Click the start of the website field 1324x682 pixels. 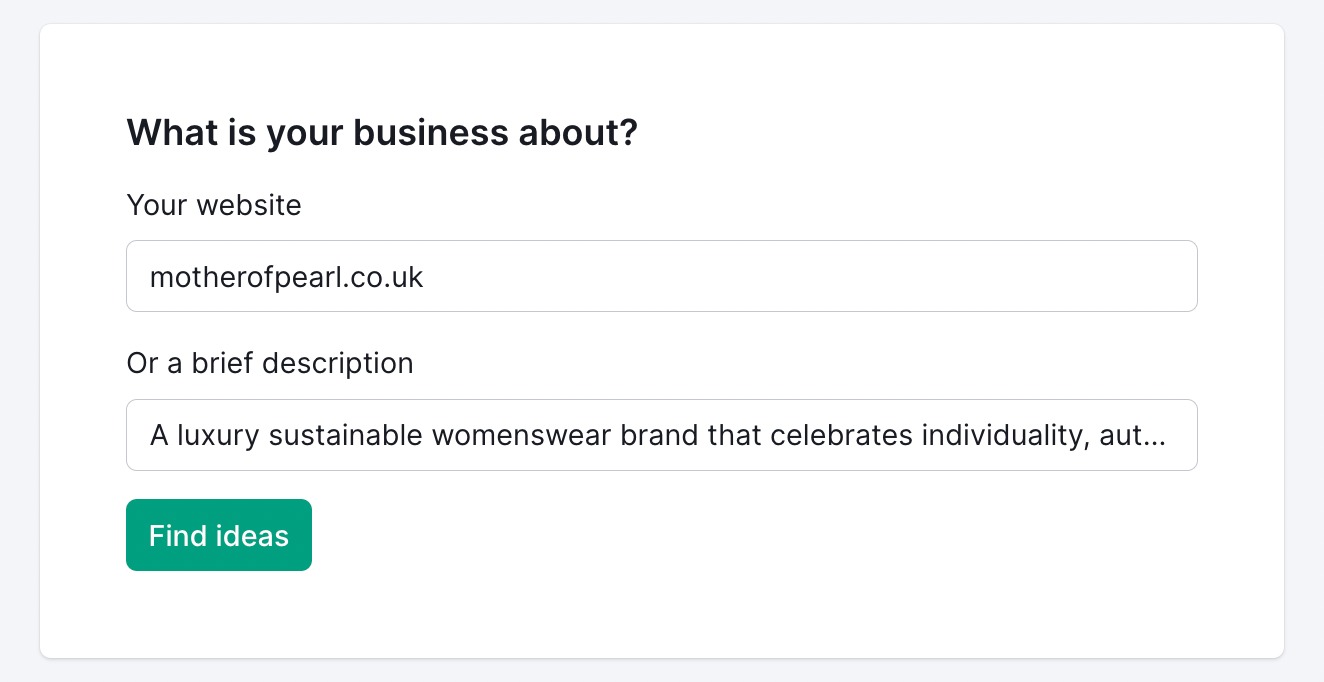point(150,277)
